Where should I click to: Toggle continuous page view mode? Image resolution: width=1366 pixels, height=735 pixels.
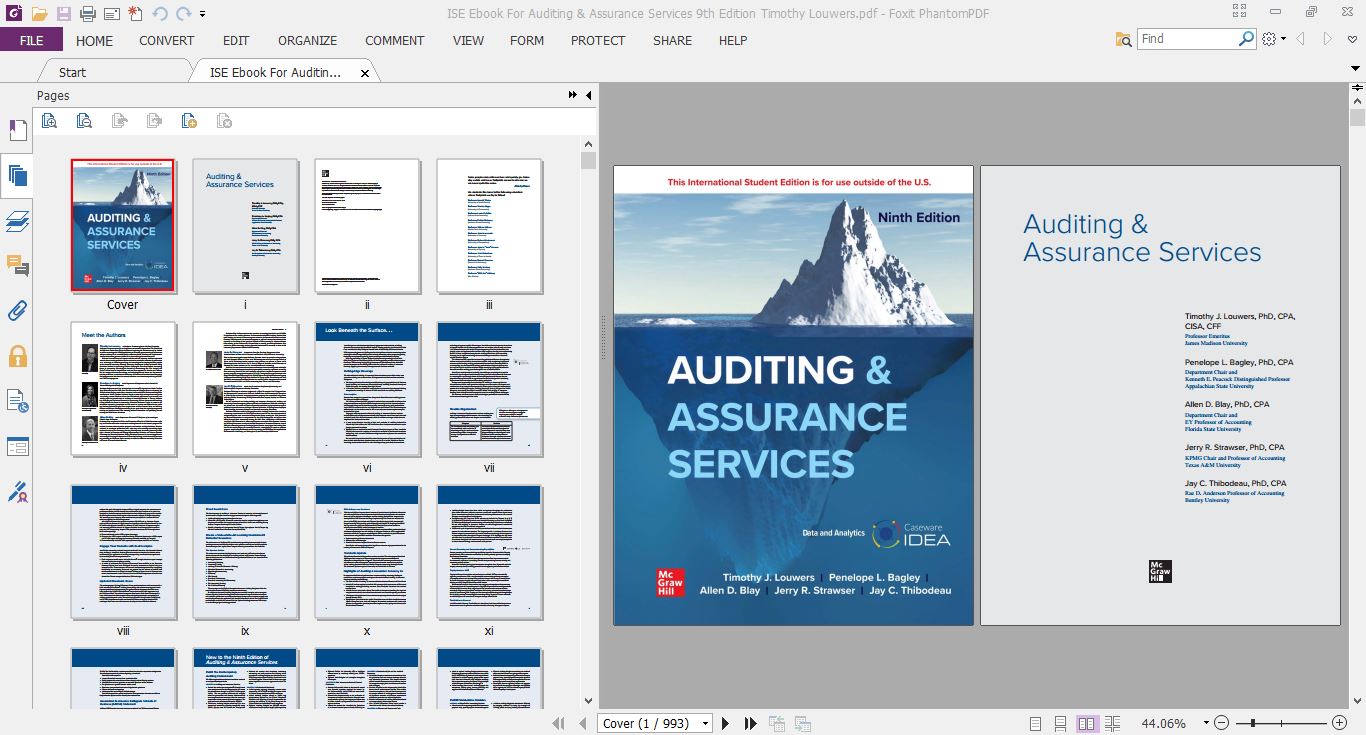click(1060, 723)
